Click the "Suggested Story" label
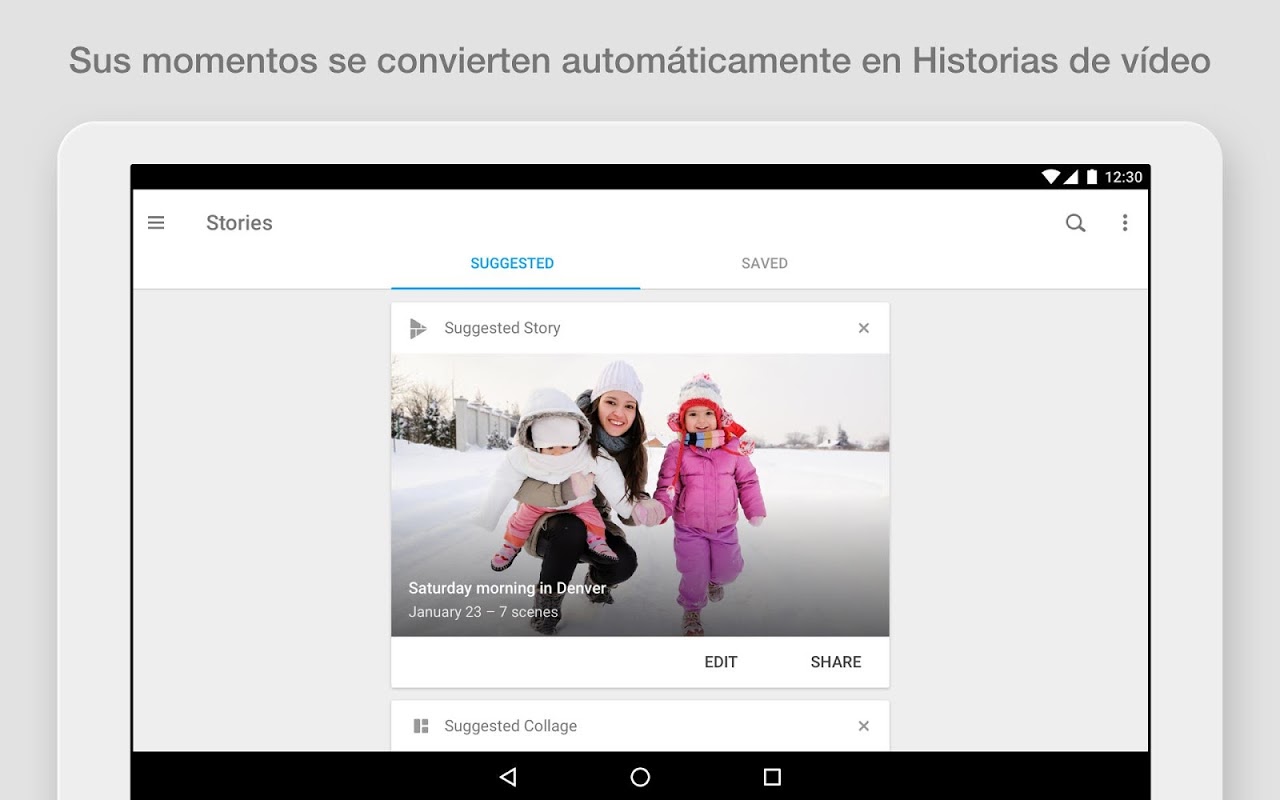The width and height of the screenshot is (1280, 800). [502, 328]
